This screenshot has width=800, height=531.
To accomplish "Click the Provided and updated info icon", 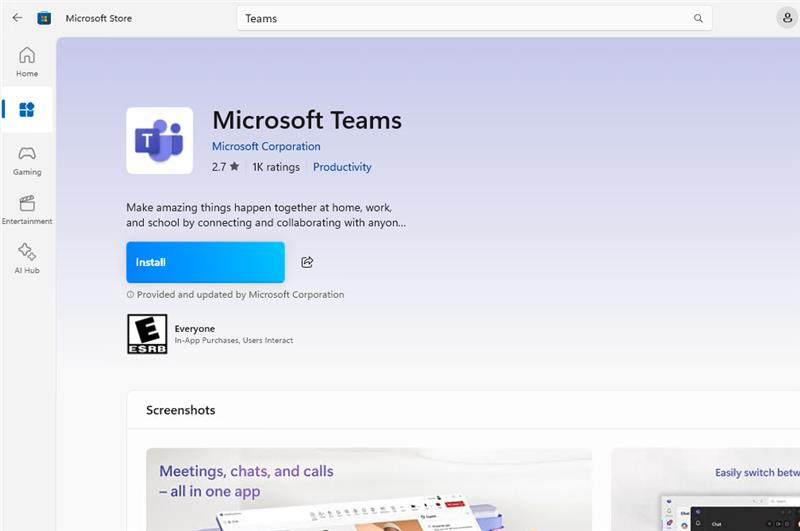I will 130,294.
